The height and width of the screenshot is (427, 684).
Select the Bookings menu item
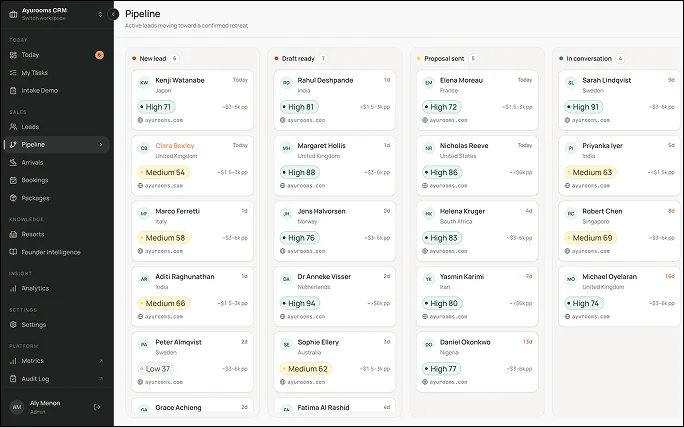point(56,180)
